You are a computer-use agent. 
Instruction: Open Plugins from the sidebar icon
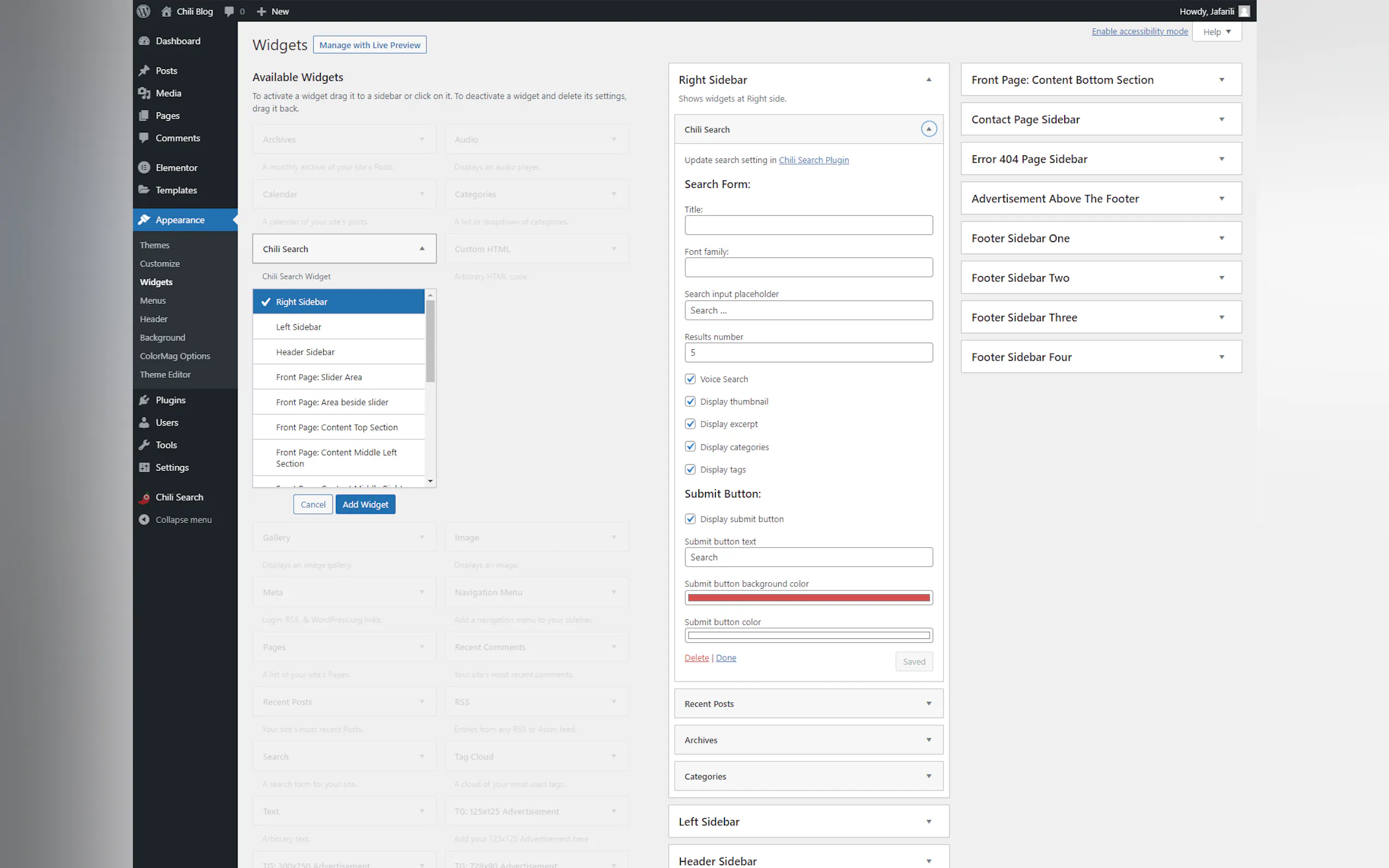(x=144, y=400)
